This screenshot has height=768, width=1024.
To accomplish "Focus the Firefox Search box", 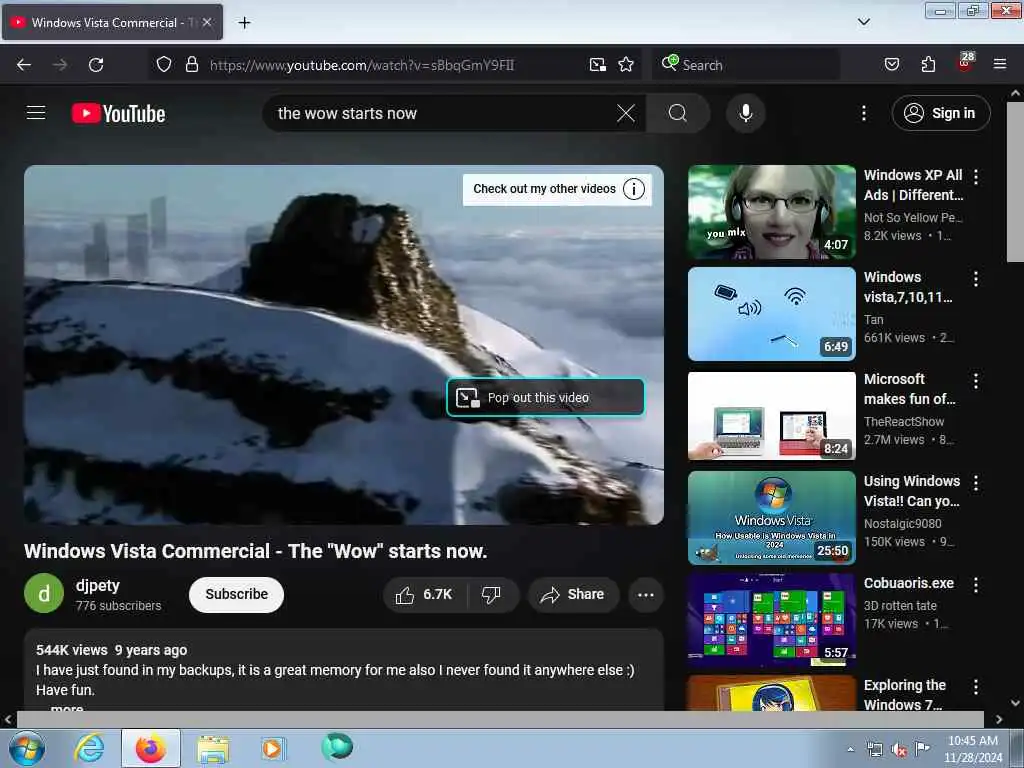I will 746,65.
